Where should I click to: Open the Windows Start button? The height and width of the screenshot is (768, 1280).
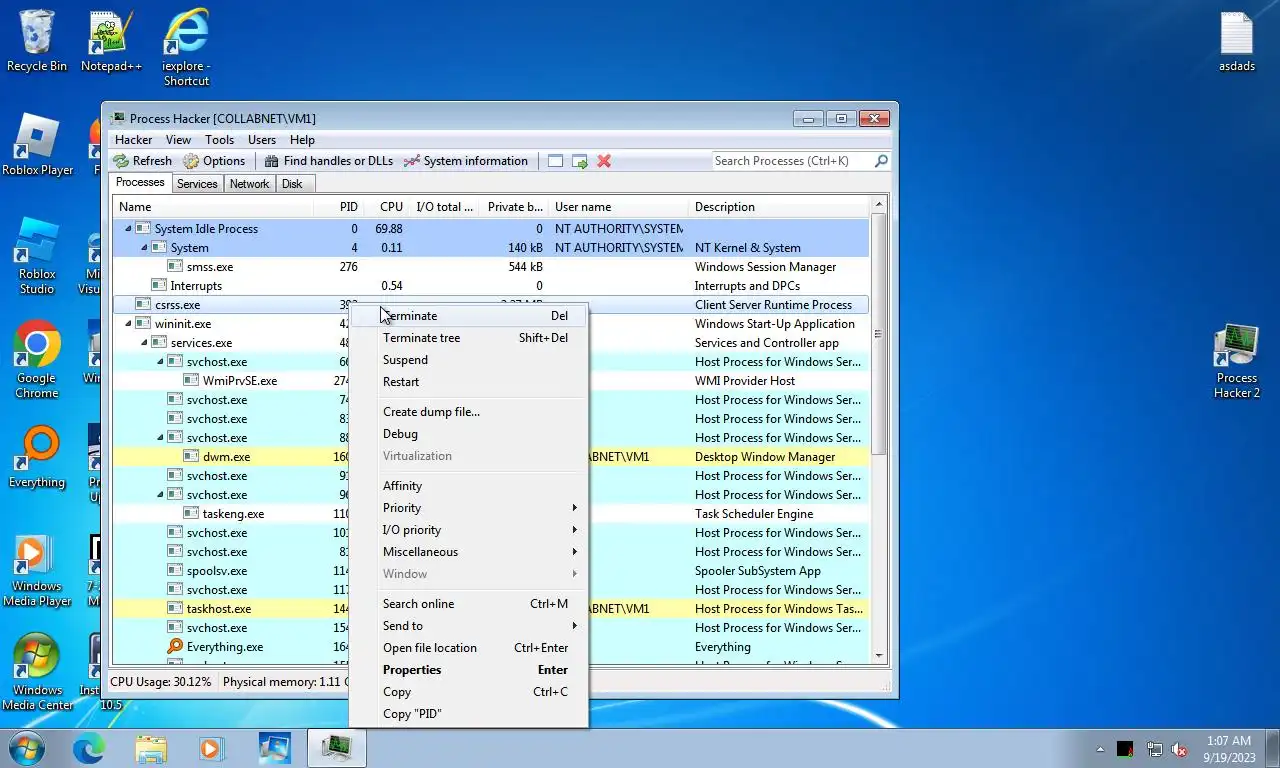pyautogui.click(x=26, y=748)
